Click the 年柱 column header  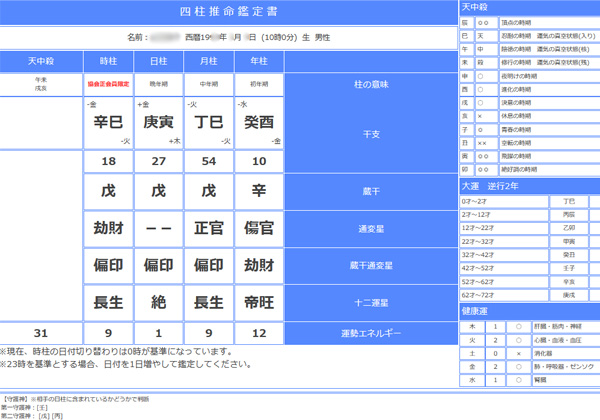(x=259, y=61)
